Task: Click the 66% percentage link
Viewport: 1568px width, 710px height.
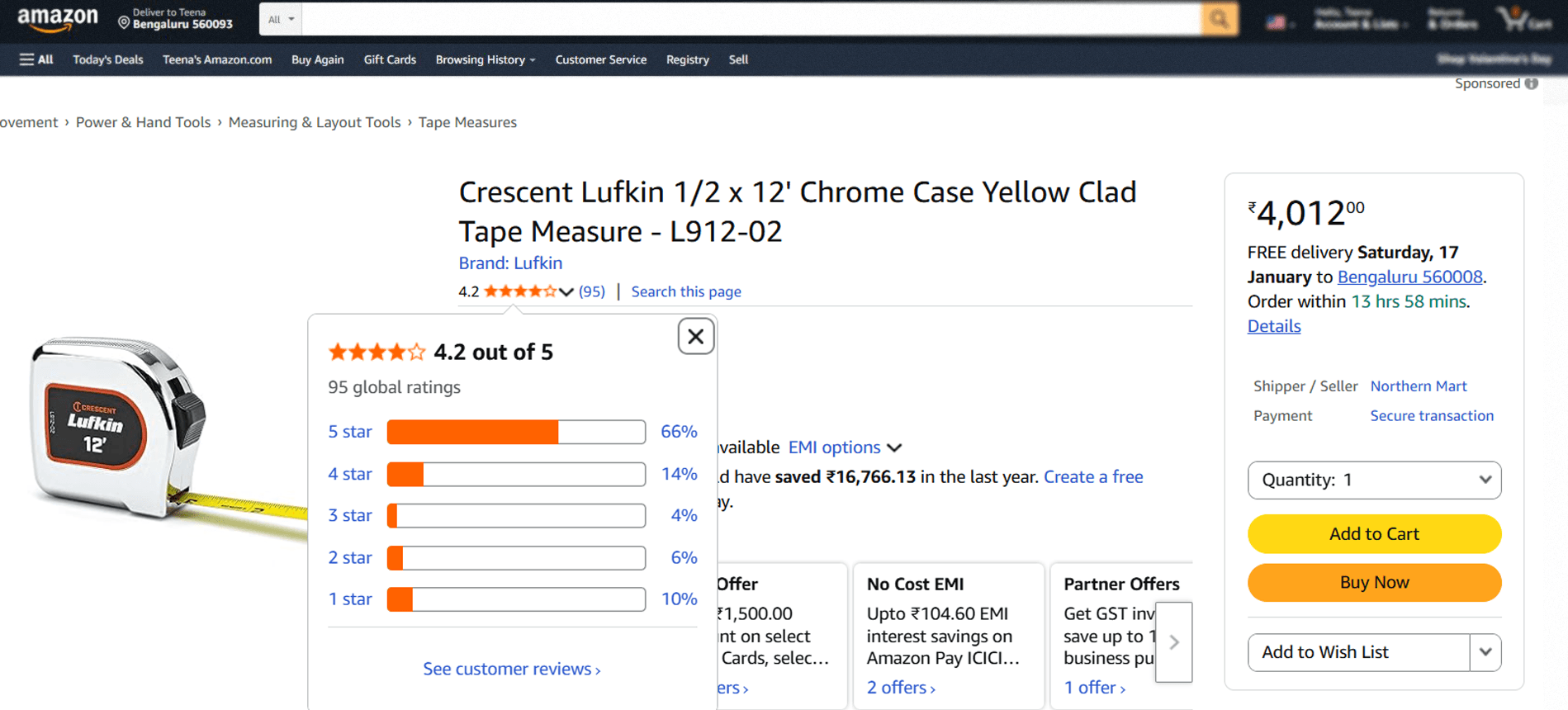Action: tap(679, 432)
